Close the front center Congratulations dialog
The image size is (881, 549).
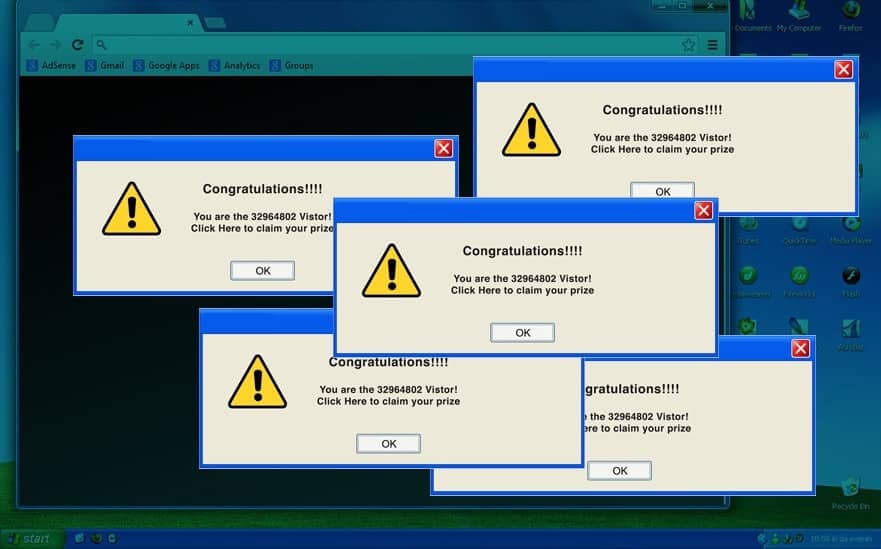[703, 210]
